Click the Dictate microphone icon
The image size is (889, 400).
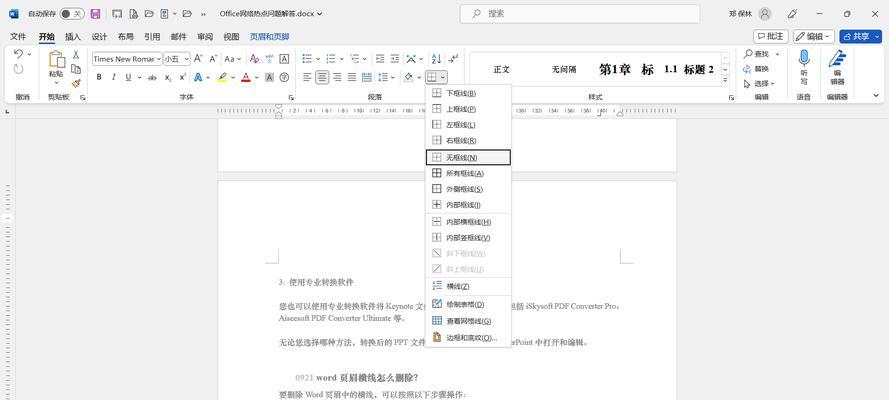803,58
